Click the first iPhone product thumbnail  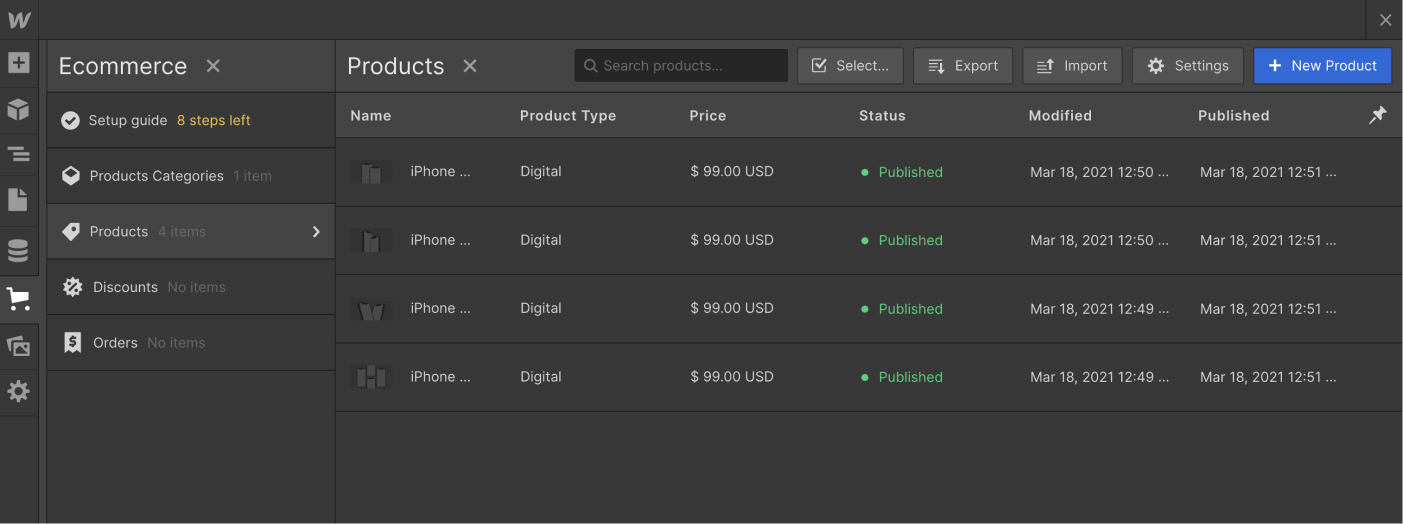click(x=371, y=172)
